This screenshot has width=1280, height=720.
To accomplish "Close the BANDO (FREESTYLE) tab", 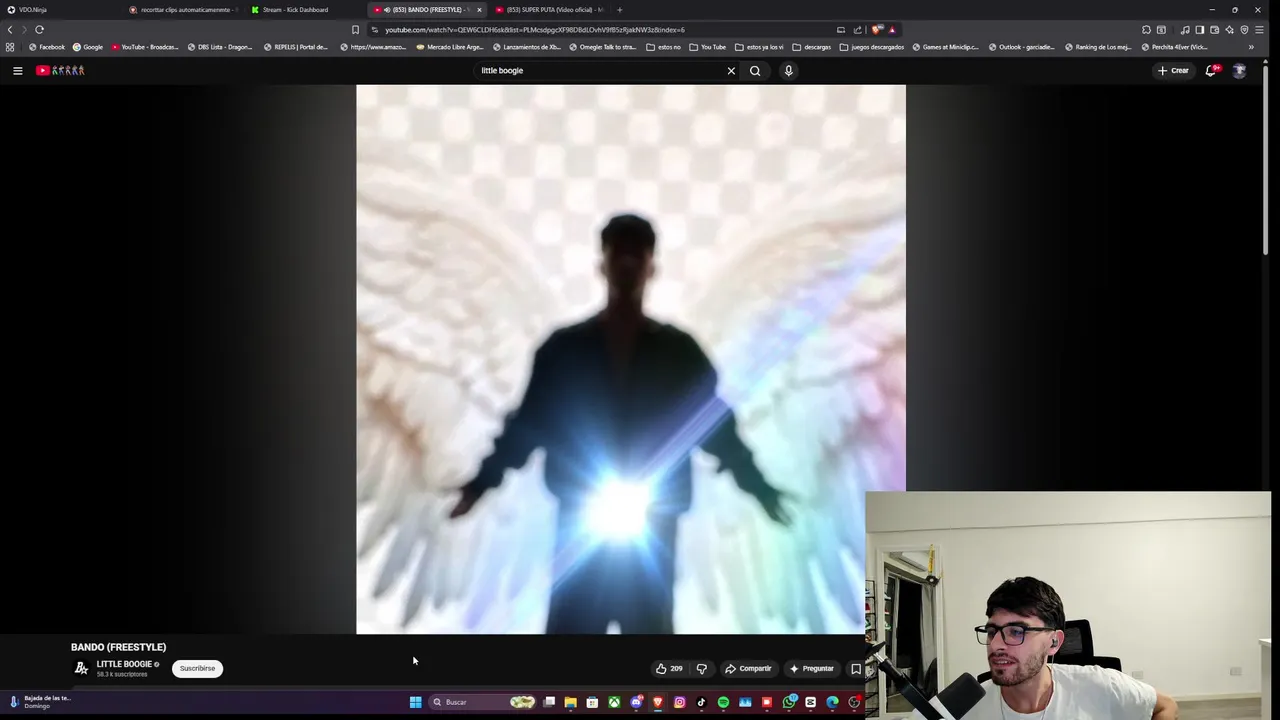I will pyautogui.click(x=479, y=10).
